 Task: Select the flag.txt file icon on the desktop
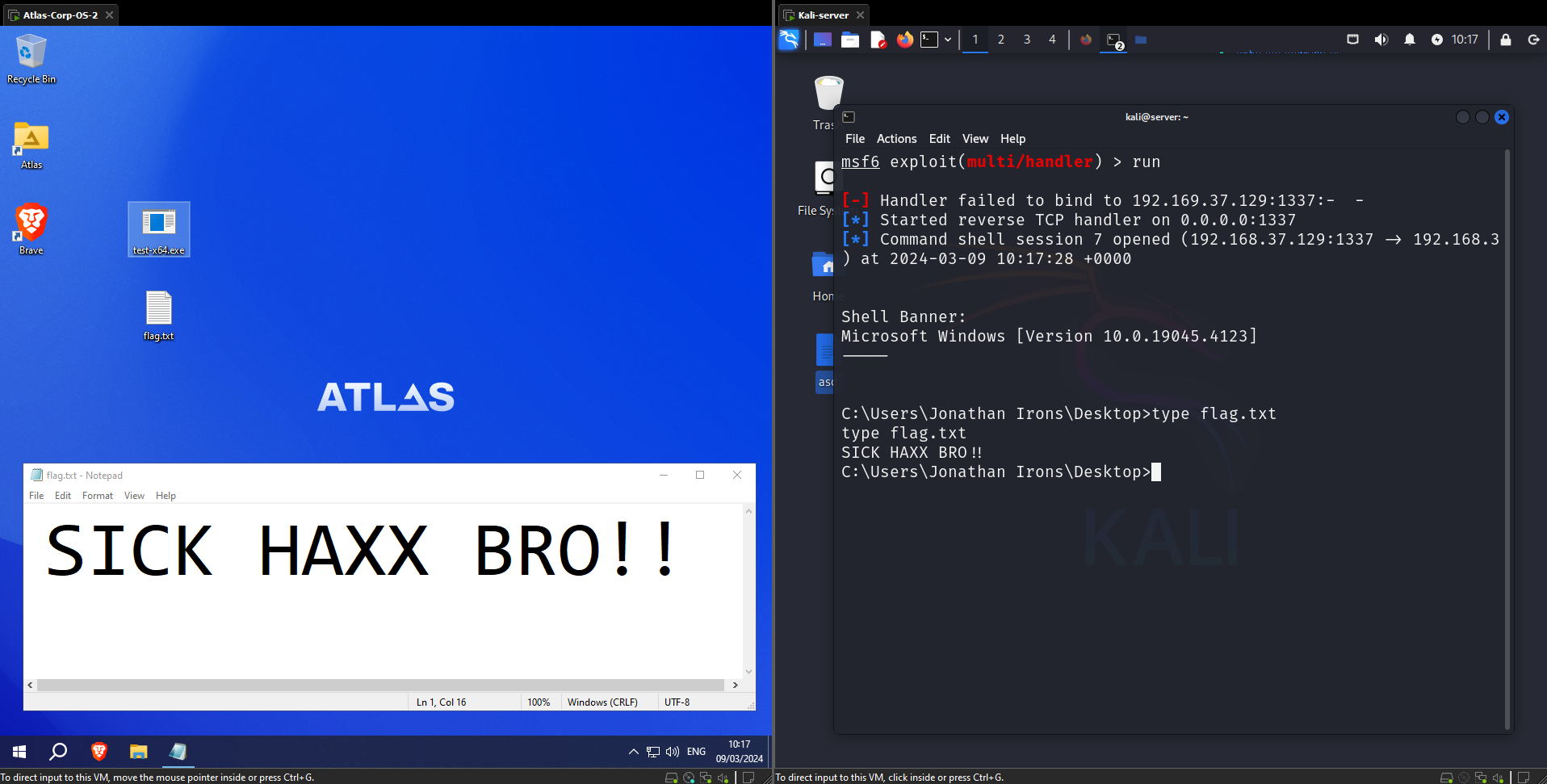pyautogui.click(x=159, y=315)
